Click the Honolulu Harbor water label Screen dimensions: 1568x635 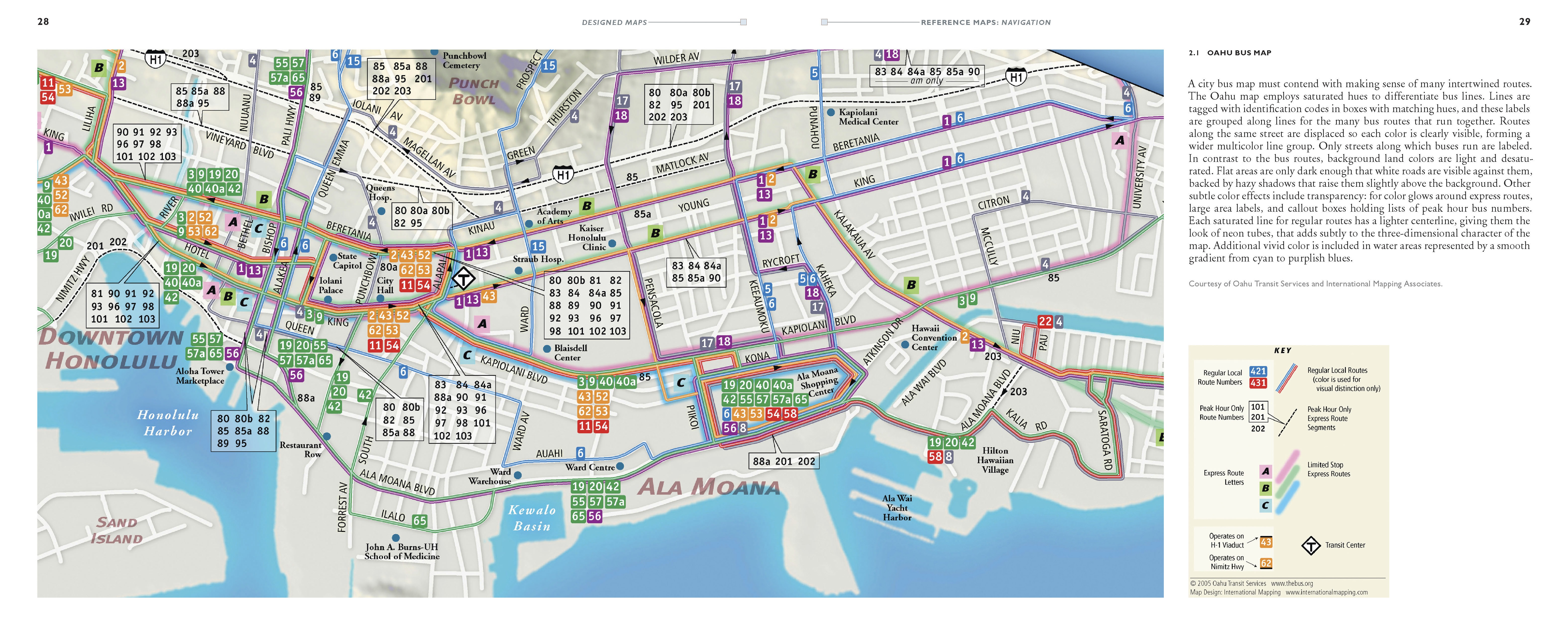pyautogui.click(x=168, y=423)
